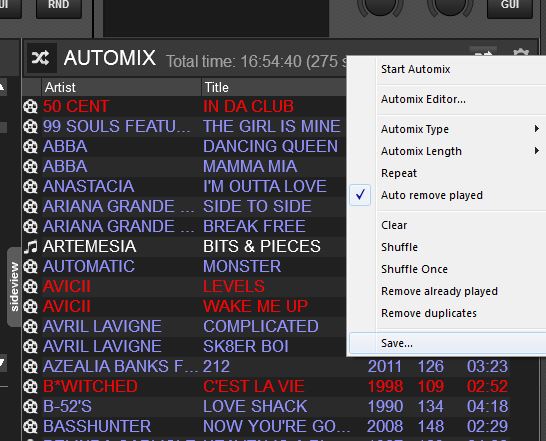Select the track LOVE SHACK
546x441 pixels.
[255, 407]
